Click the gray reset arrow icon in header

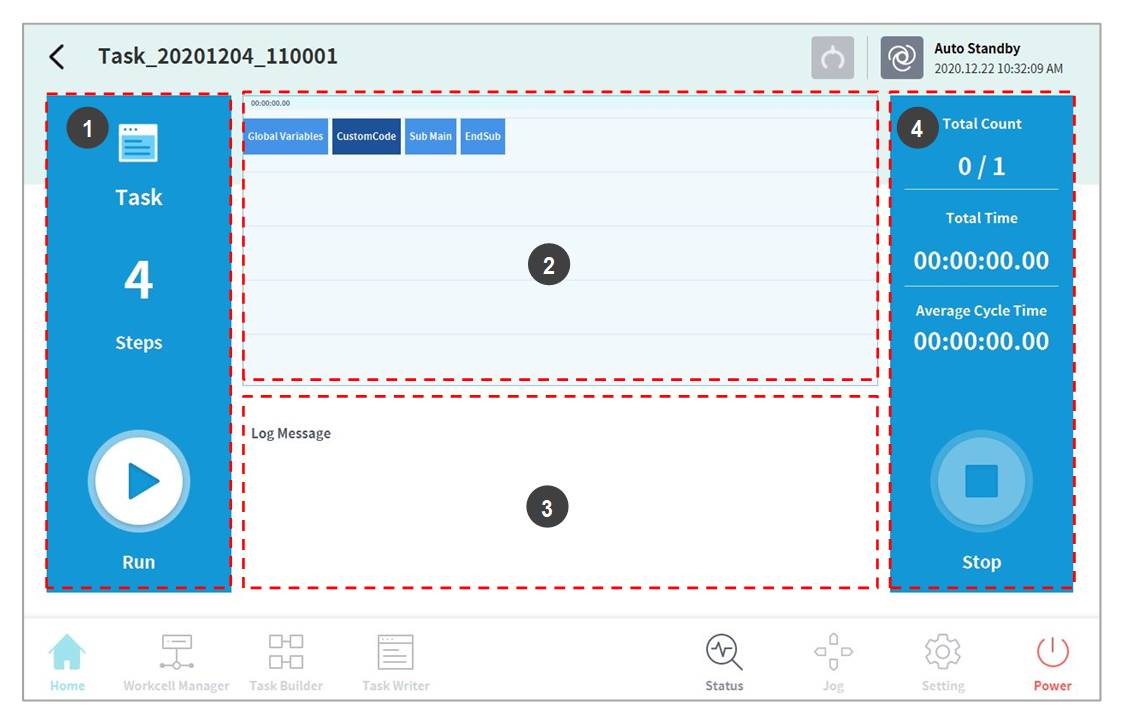point(832,58)
